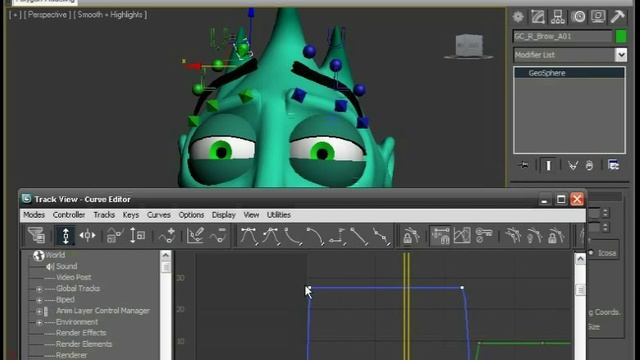This screenshot has height=360, width=640.
Task: Toggle Show End Result button
Action: tap(548, 165)
